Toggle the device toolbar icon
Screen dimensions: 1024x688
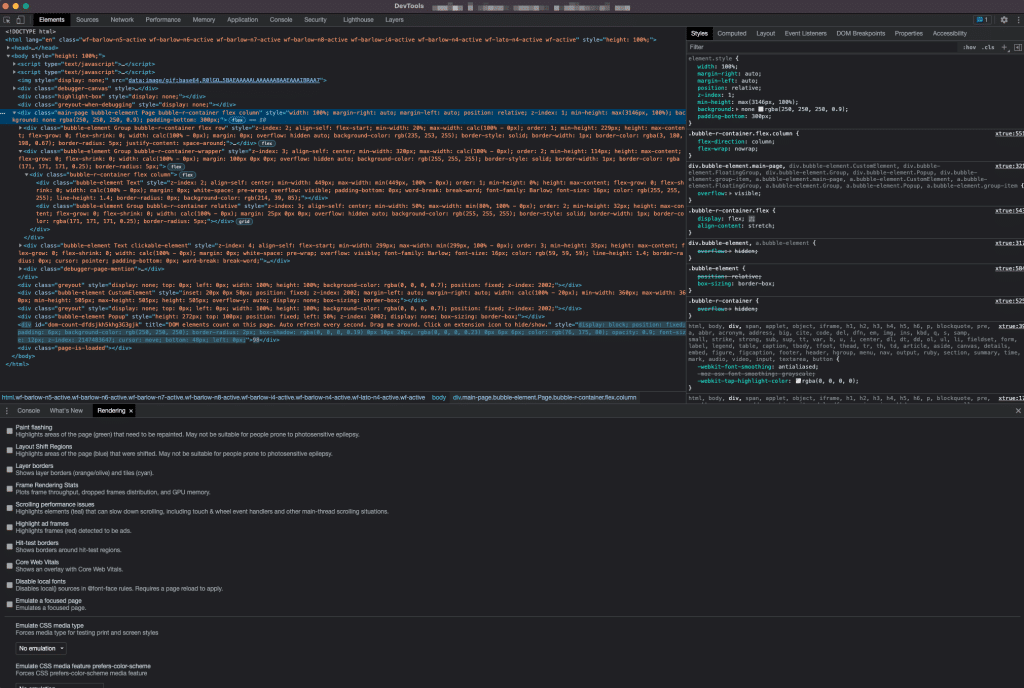click(20, 19)
